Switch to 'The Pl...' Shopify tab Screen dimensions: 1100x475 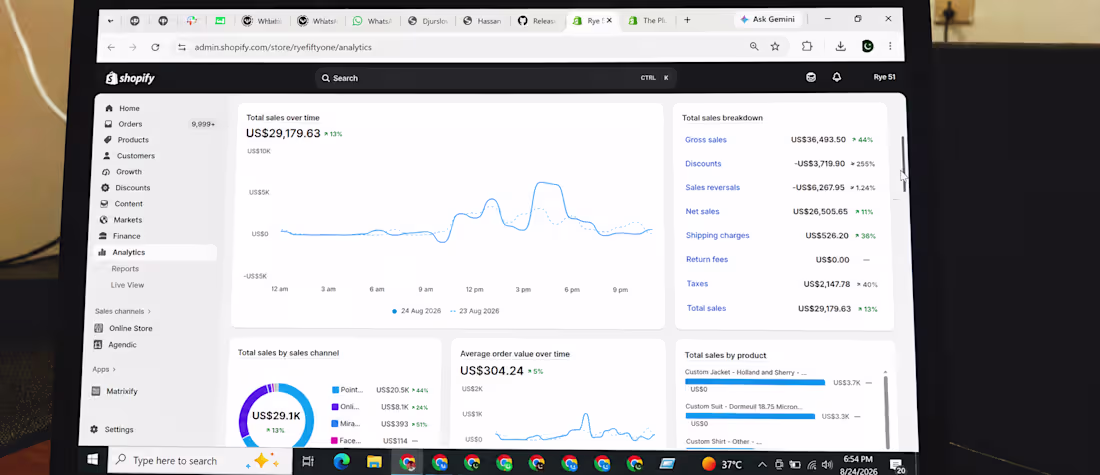[648, 21]
